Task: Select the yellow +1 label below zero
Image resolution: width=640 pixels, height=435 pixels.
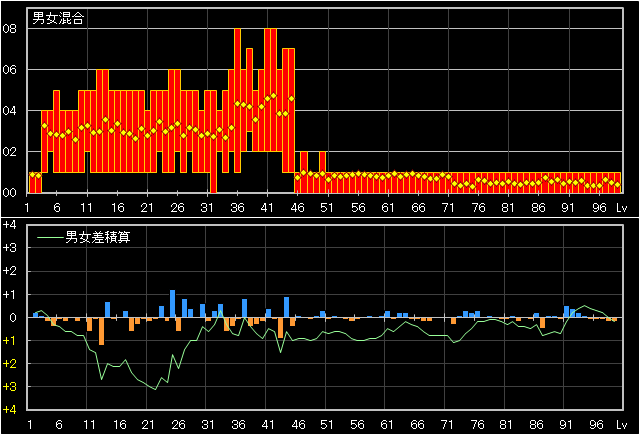Action: point(9,341)
